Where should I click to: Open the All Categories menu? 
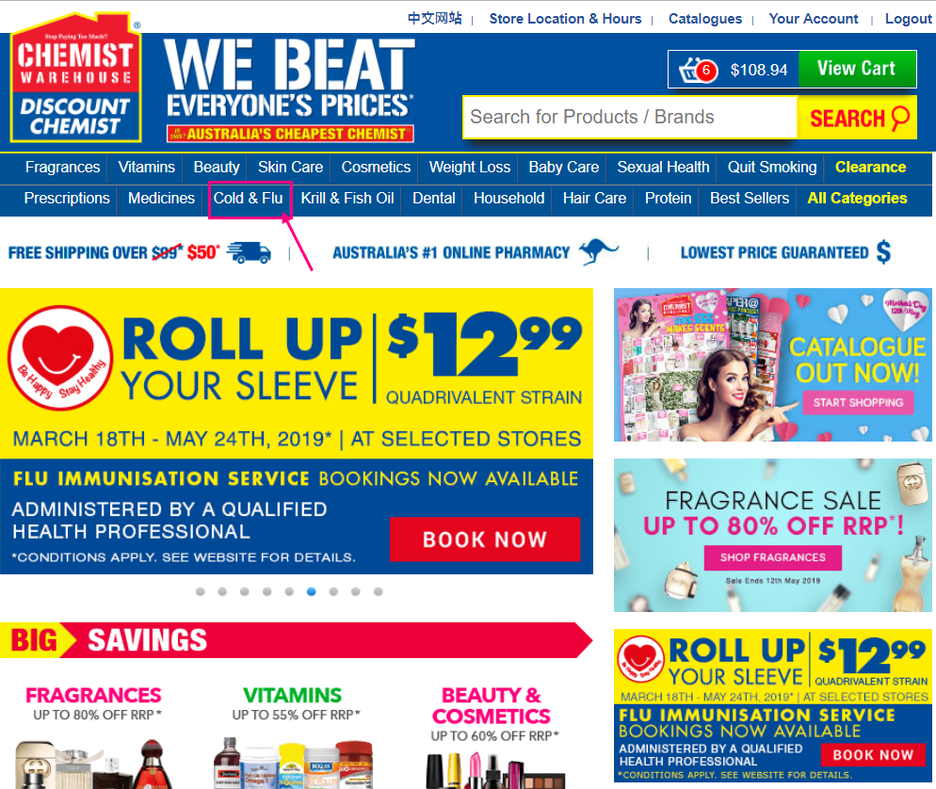click(x=857, y=198)
